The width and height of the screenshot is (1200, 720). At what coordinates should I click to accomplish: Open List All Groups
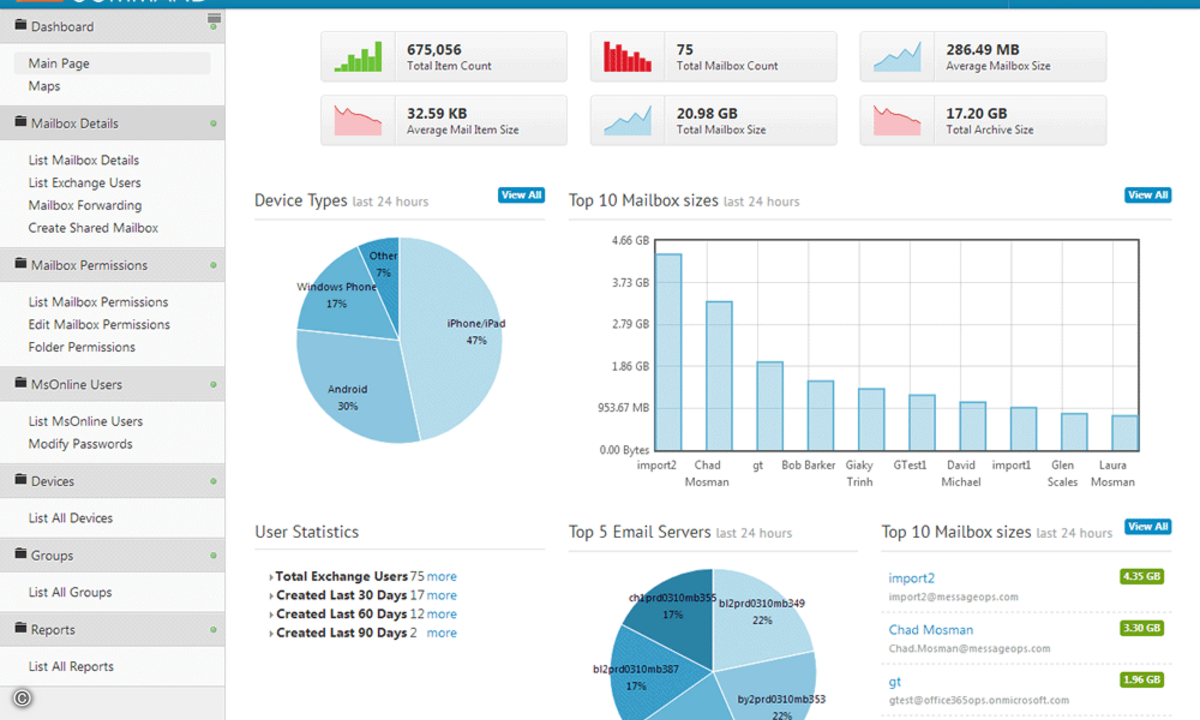click(70, 592)
